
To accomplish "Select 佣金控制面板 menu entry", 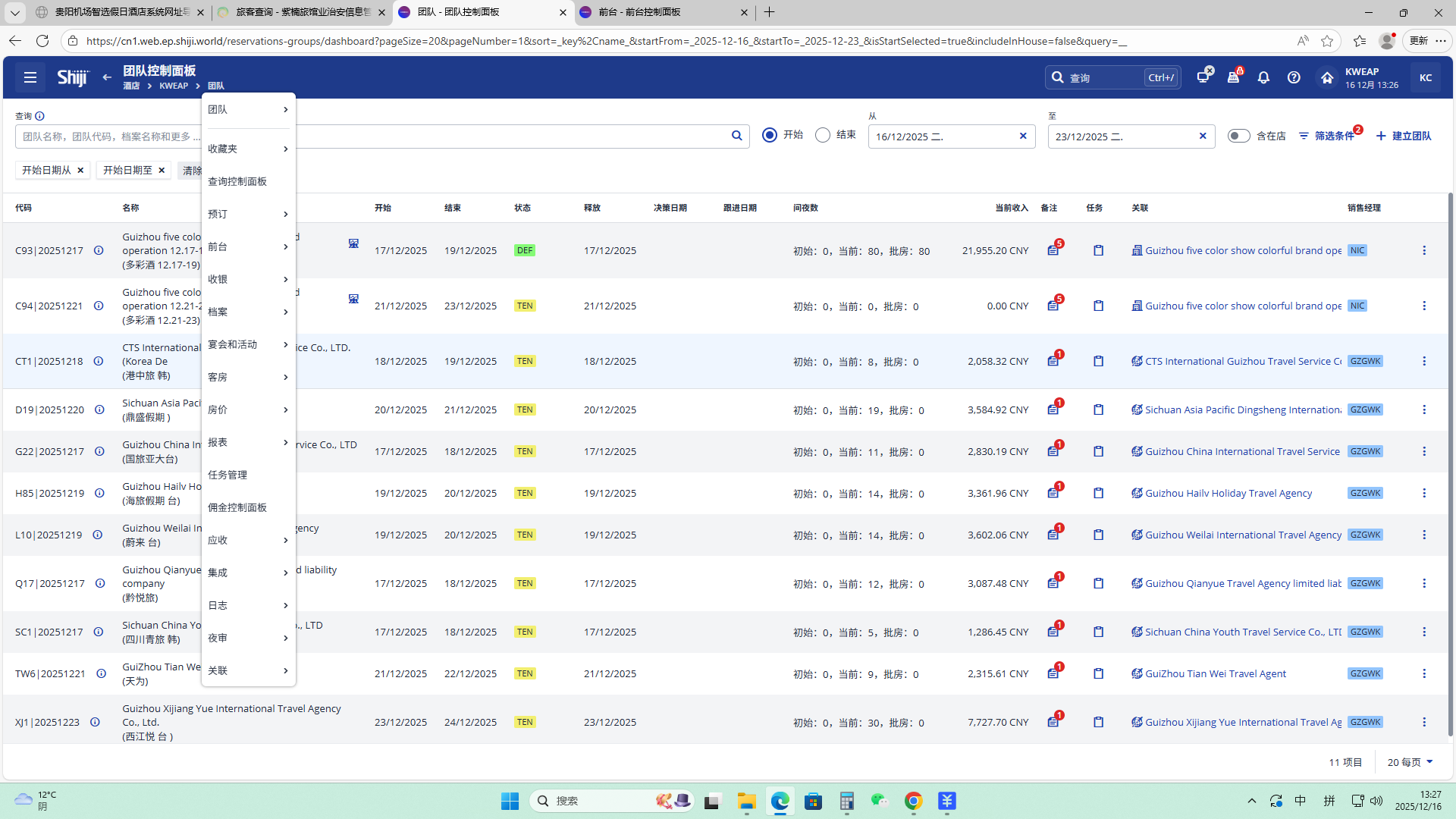I will point(237,508).
